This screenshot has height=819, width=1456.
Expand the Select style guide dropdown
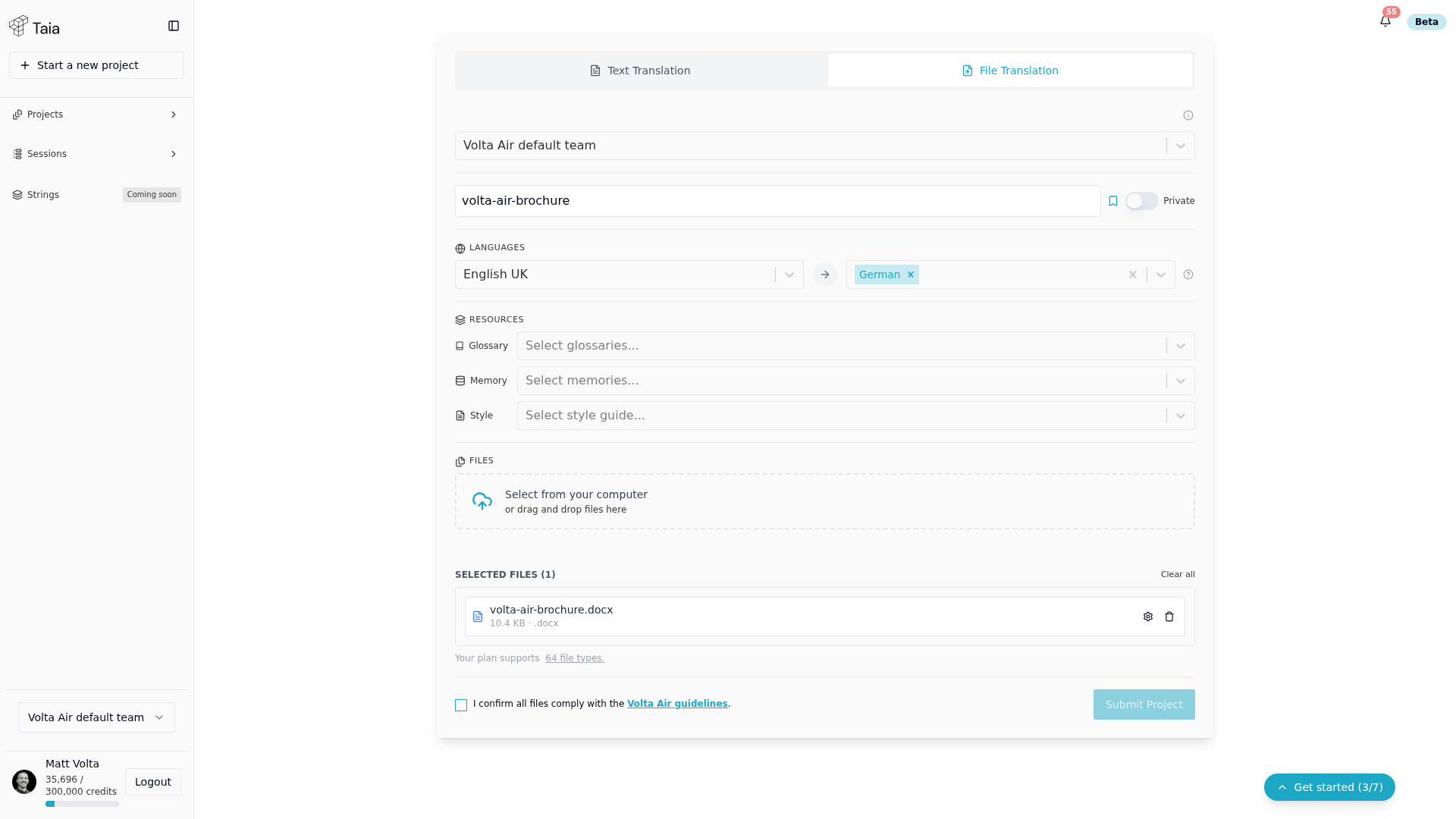coord(855,416)
